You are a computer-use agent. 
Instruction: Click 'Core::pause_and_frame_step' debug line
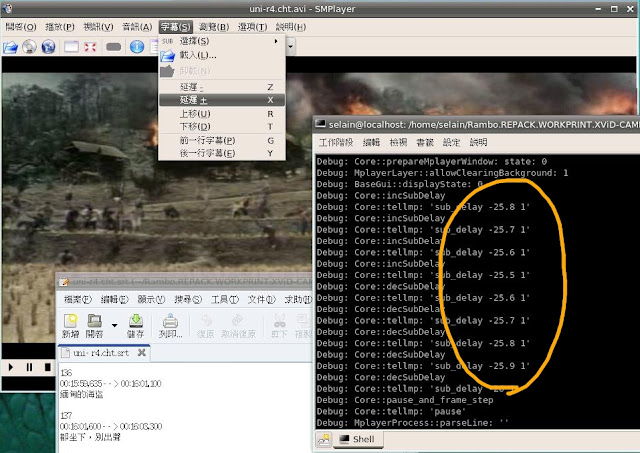click(424, 400)
